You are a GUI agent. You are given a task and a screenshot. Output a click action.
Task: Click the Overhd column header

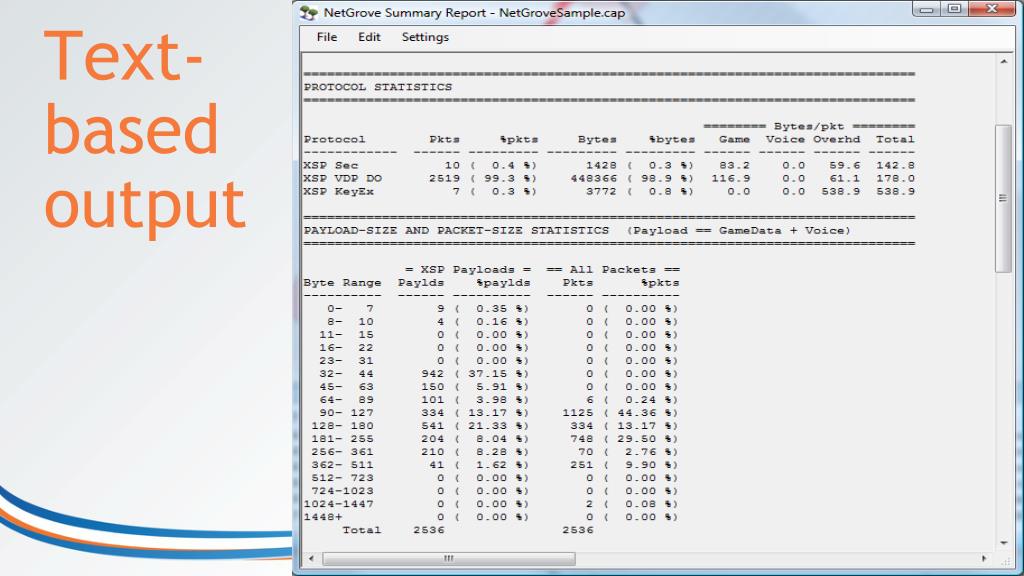(837, 139)
